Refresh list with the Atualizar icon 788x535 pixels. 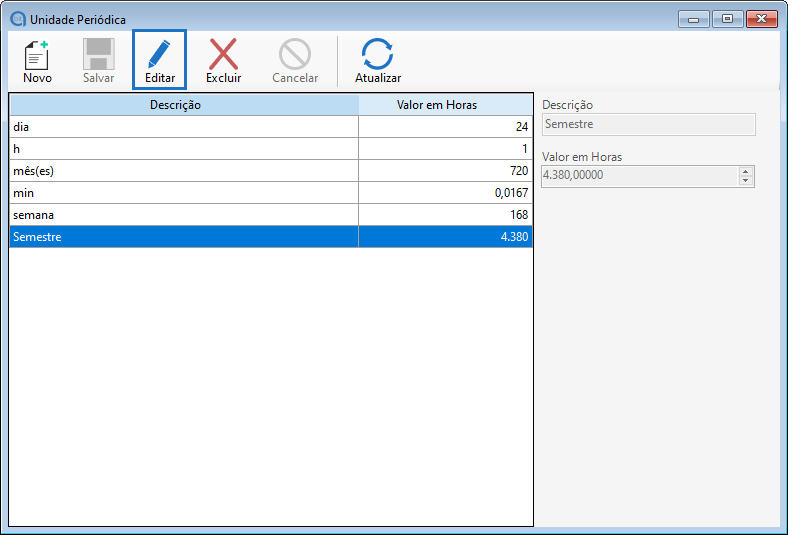coord(378,55)
